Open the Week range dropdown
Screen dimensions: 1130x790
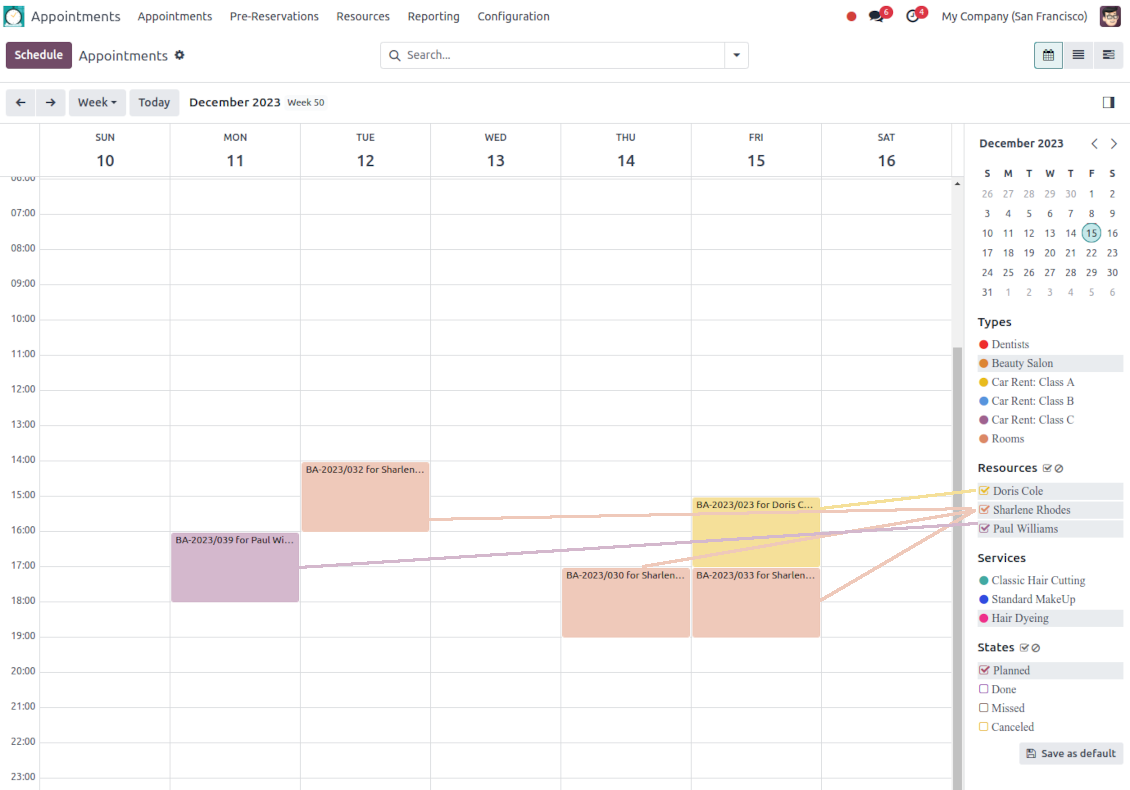97,102
